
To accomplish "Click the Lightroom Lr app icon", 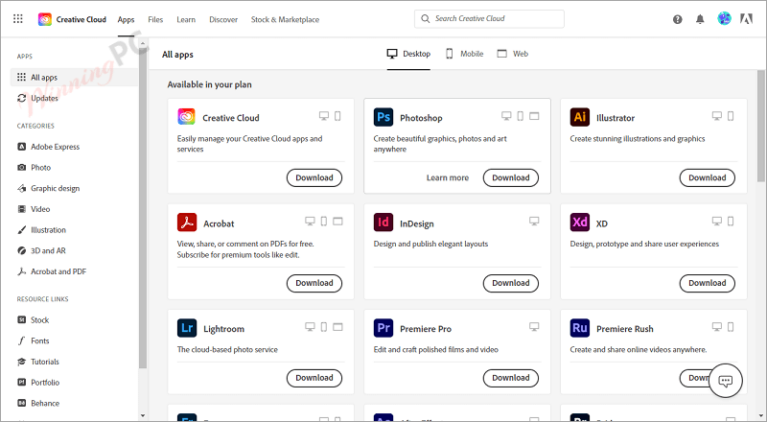I will point(187,328).
